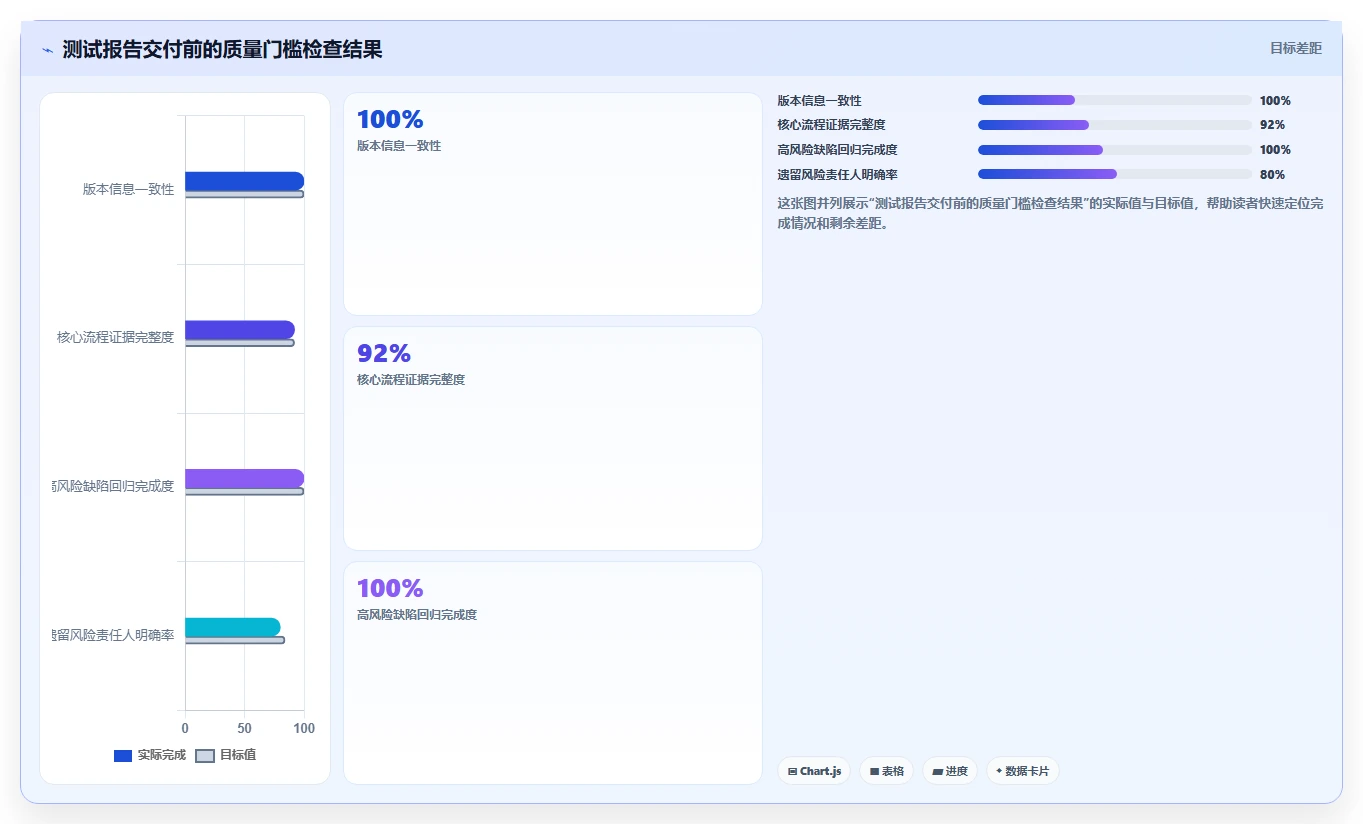The image size is (1363, 824).
Task: Click the 50 tick on the chart x-axis
Action: click(245, 728)
